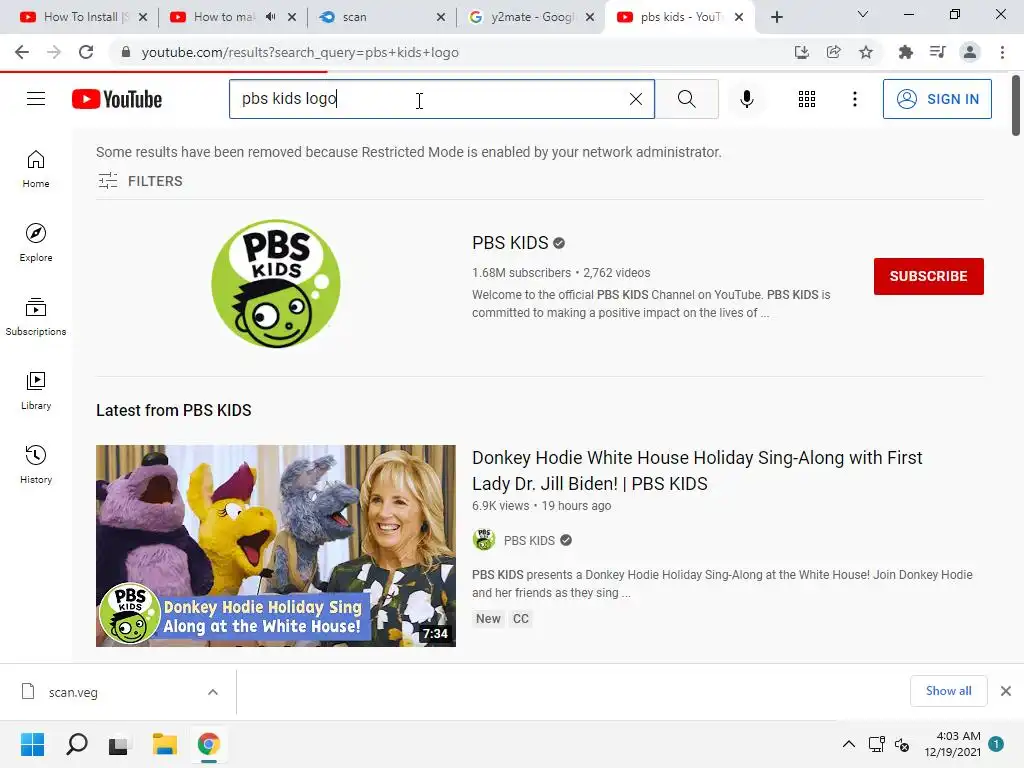Reload the page
Image resolution: width=1024 pixels, height=768 pixels.
86,52
